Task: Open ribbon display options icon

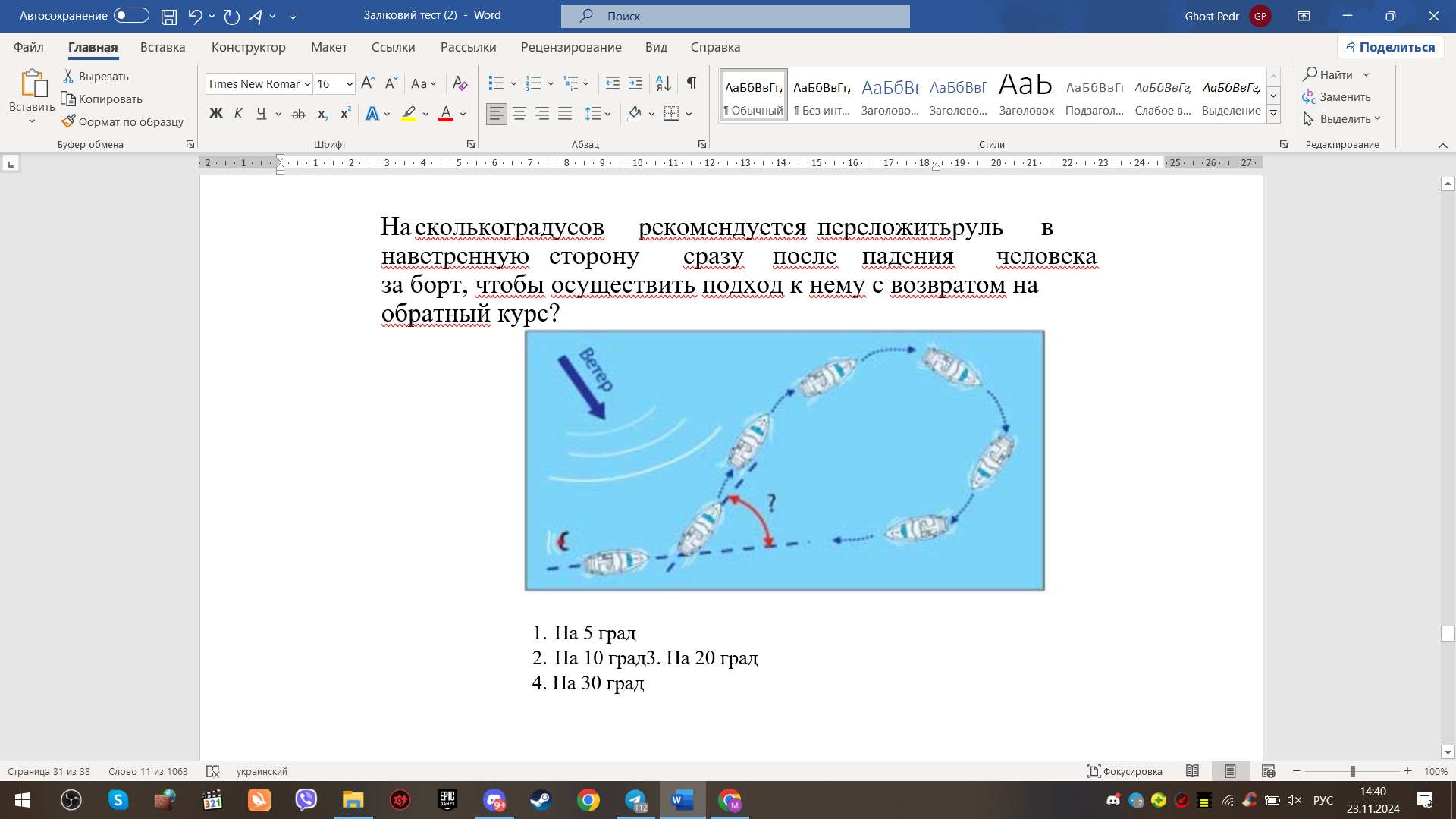Action: coord(1304,16)
